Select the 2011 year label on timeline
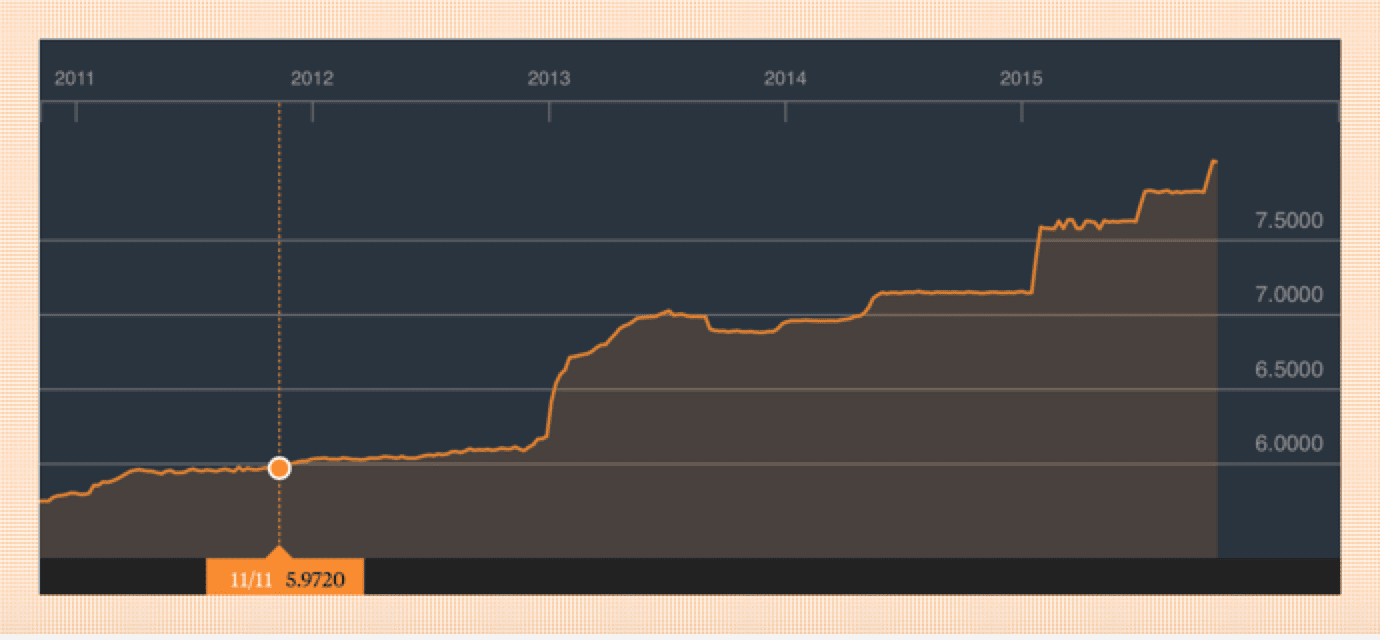 [x=74, y=79]
